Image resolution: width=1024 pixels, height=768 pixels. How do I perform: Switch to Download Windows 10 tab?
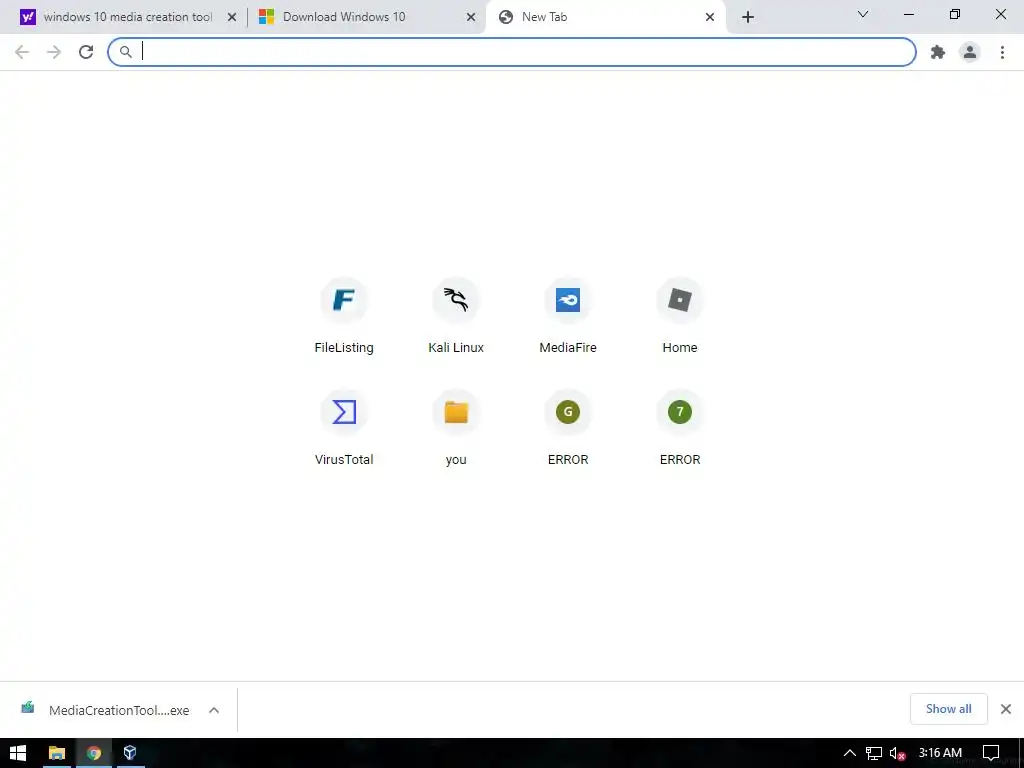[368, 18]
